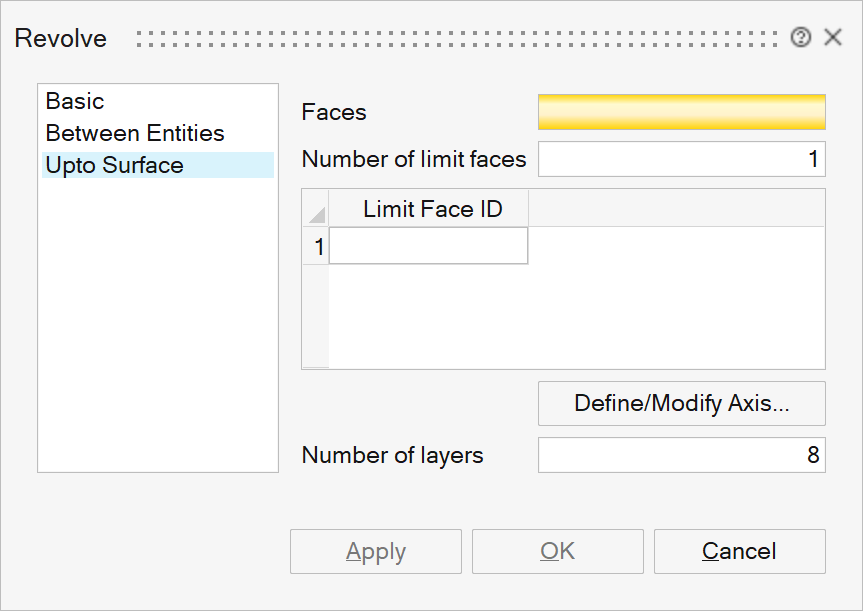The width and height of the screenshot is (863, 611).
Task: Click the Revolve title text
Action: (x=61, y=39)
